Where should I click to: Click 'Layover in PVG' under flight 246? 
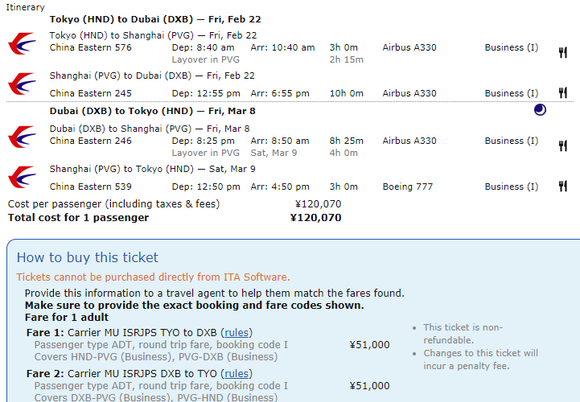(x=206, y=153)
